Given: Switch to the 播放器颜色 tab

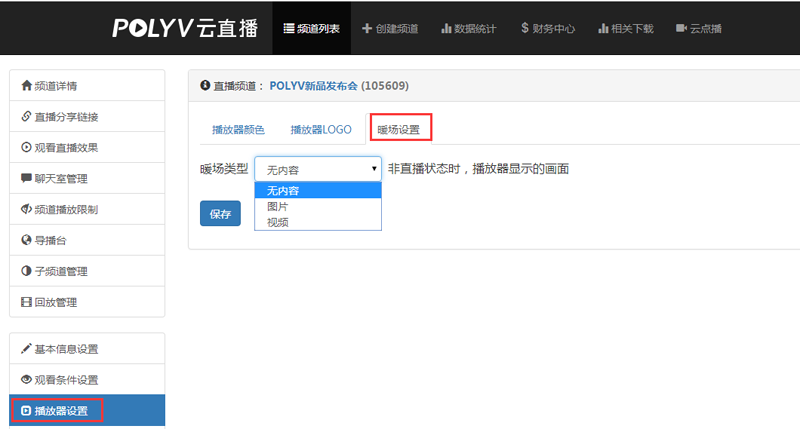Looking at the screenshot, I should click(238, 130).
